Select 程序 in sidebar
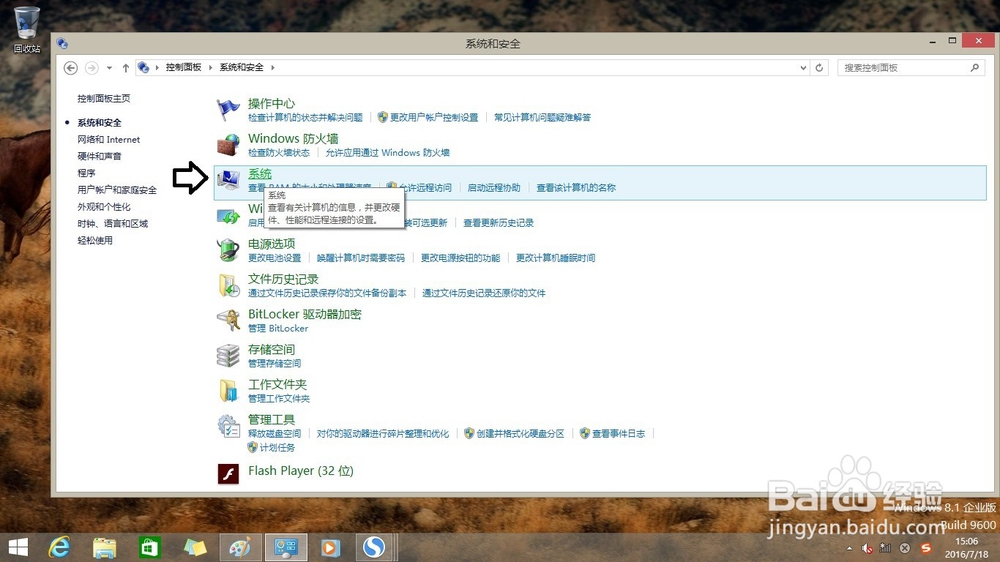1000x562 pixels. click(x=86, y=173)
